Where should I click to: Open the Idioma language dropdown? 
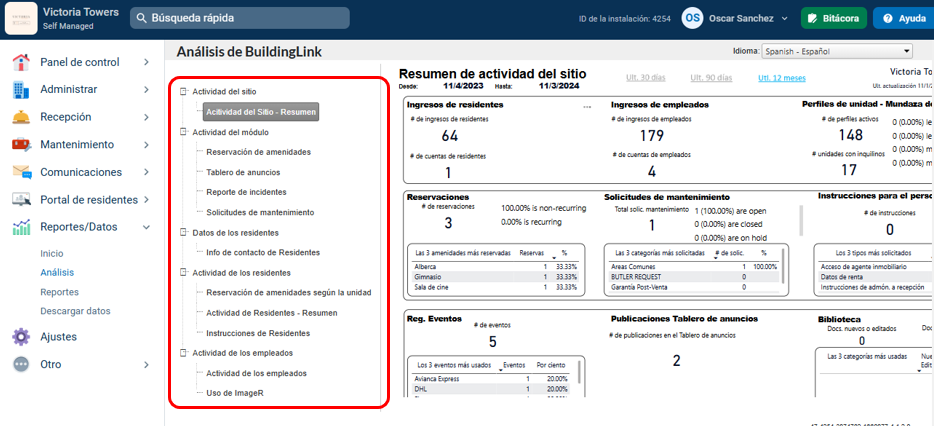pos(837,51)
